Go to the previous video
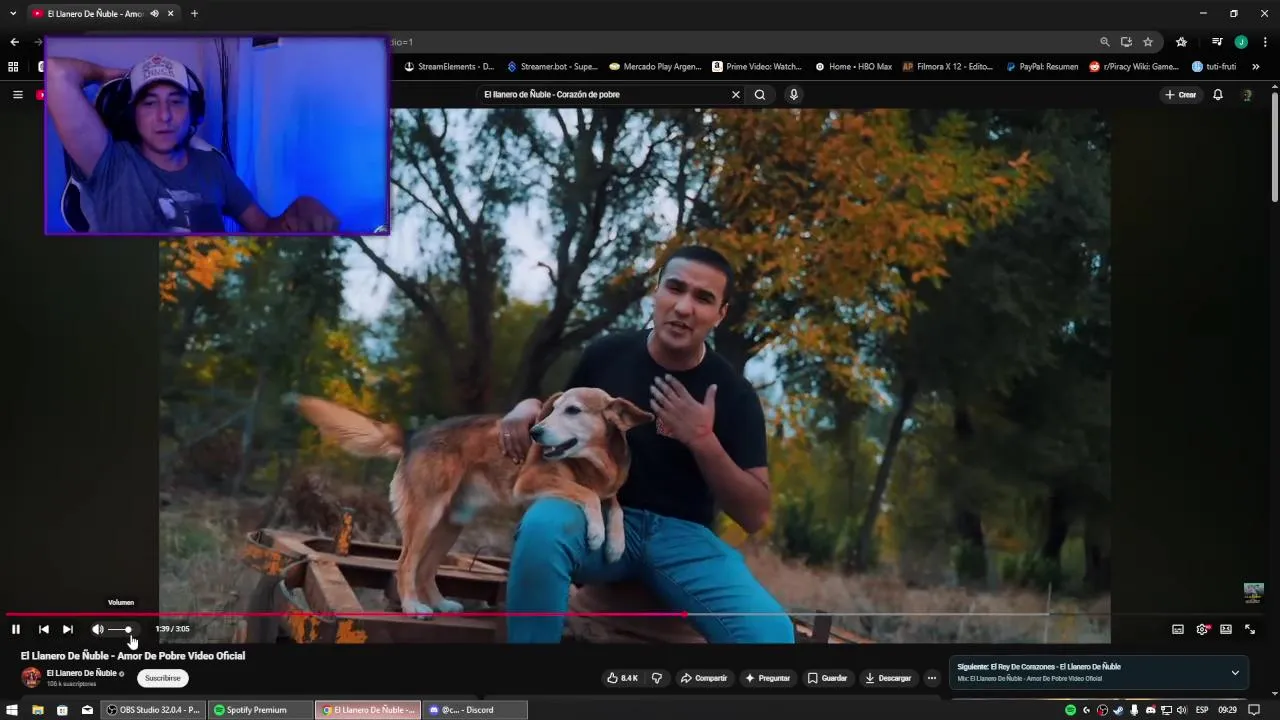The height and width of the screenshot is (720, 1280). [44, 629]
